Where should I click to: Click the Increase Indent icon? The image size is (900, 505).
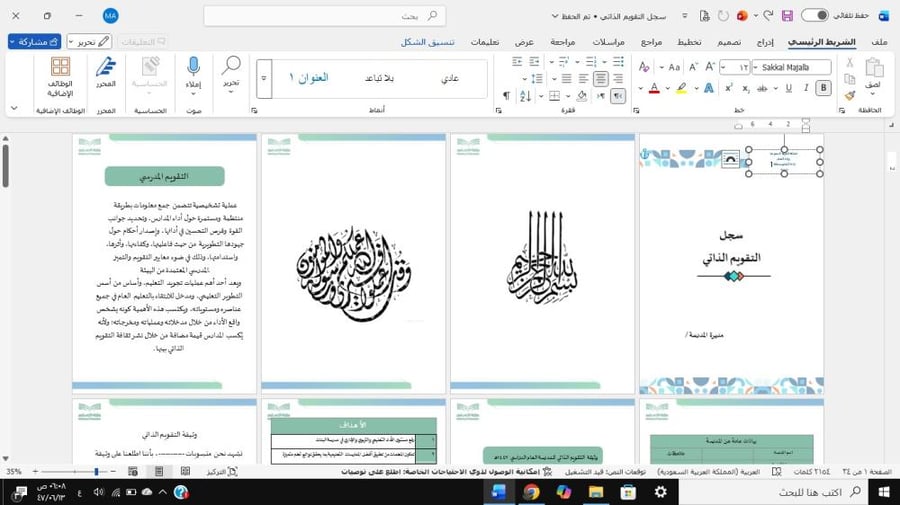tap(517, 62)
